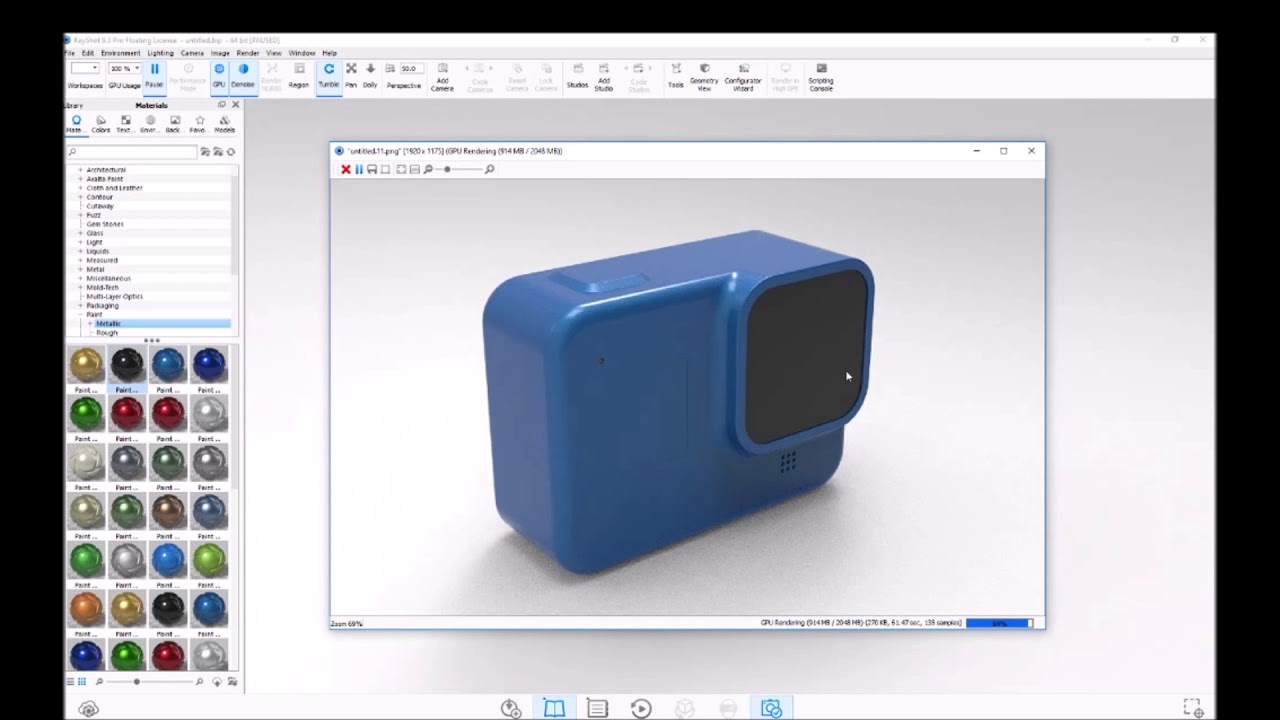Switch to the Colors library tab

pyautogui.click(x=101, y=124)
